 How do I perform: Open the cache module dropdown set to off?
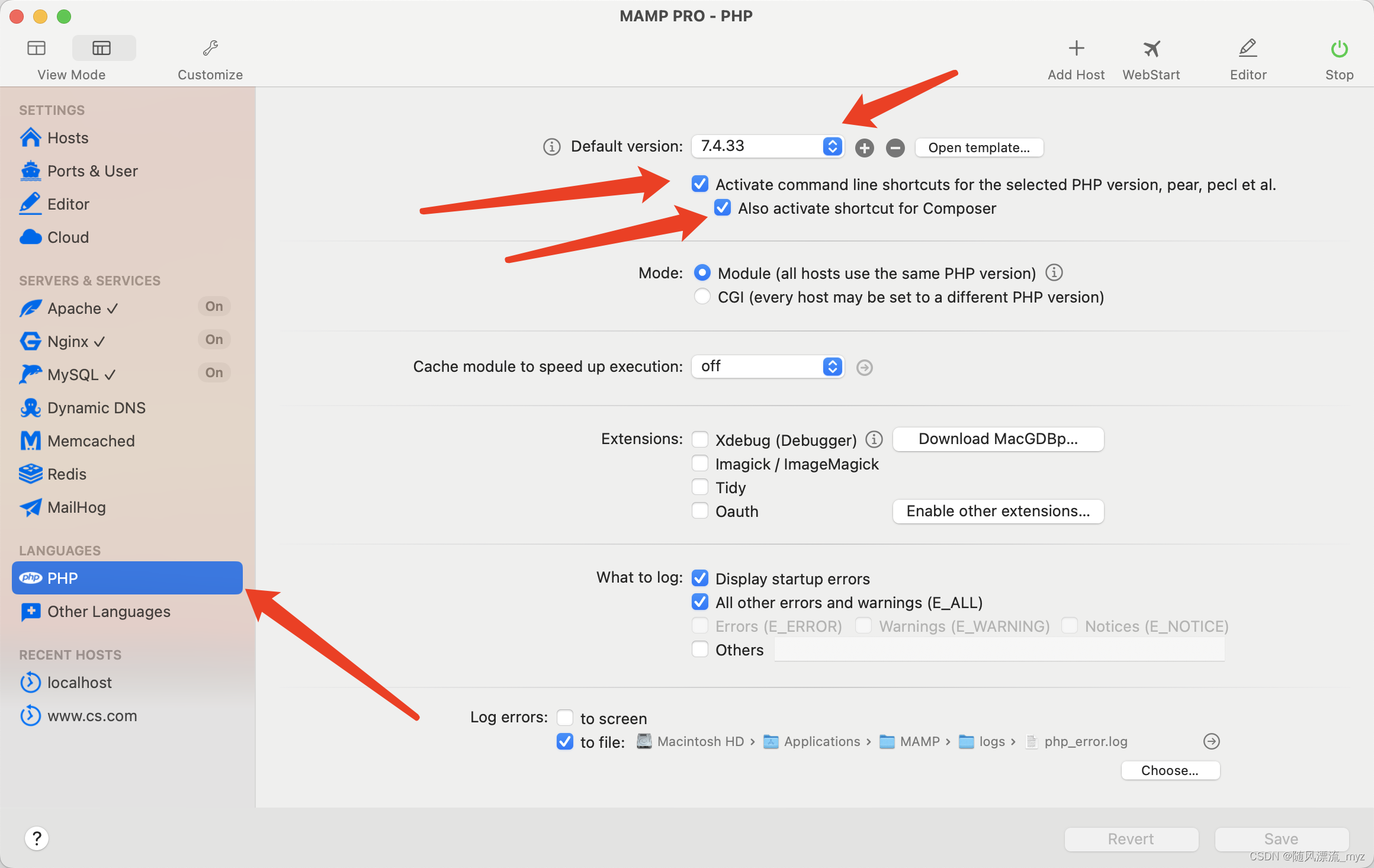click(768, 367)
